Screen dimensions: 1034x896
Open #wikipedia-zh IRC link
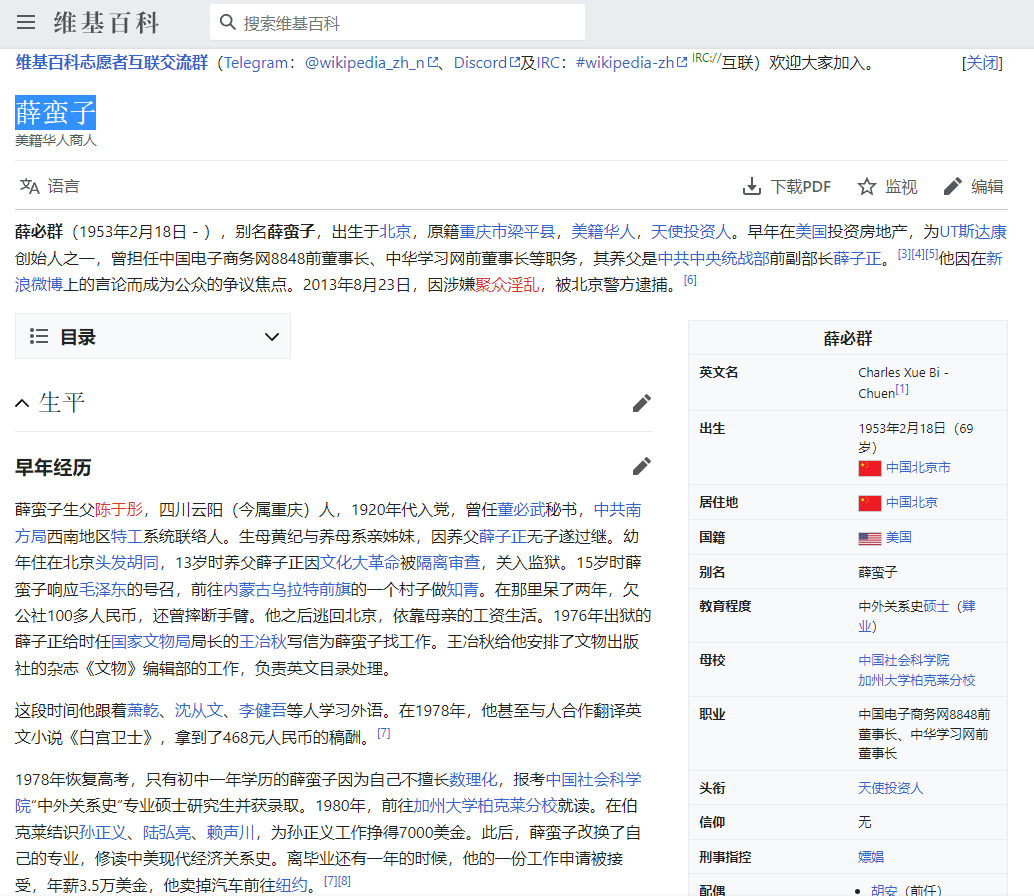pos(631,63)
